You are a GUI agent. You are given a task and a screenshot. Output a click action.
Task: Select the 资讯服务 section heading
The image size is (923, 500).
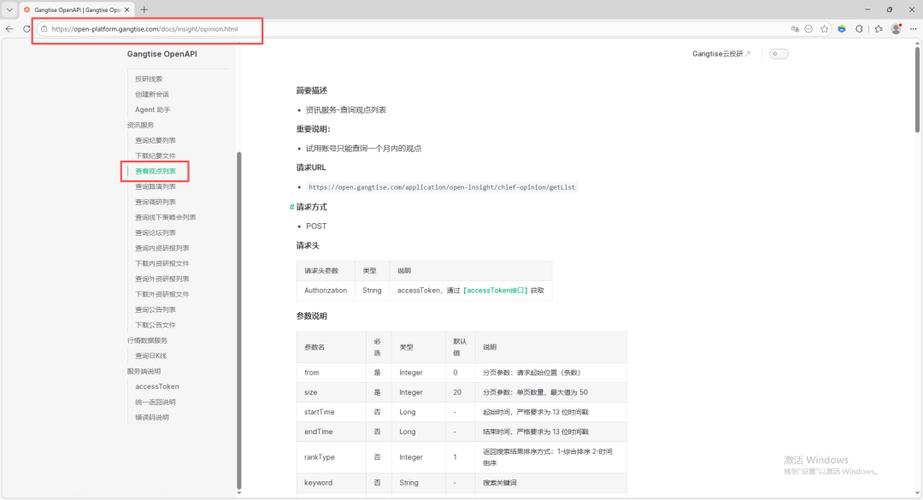[140, 125]
